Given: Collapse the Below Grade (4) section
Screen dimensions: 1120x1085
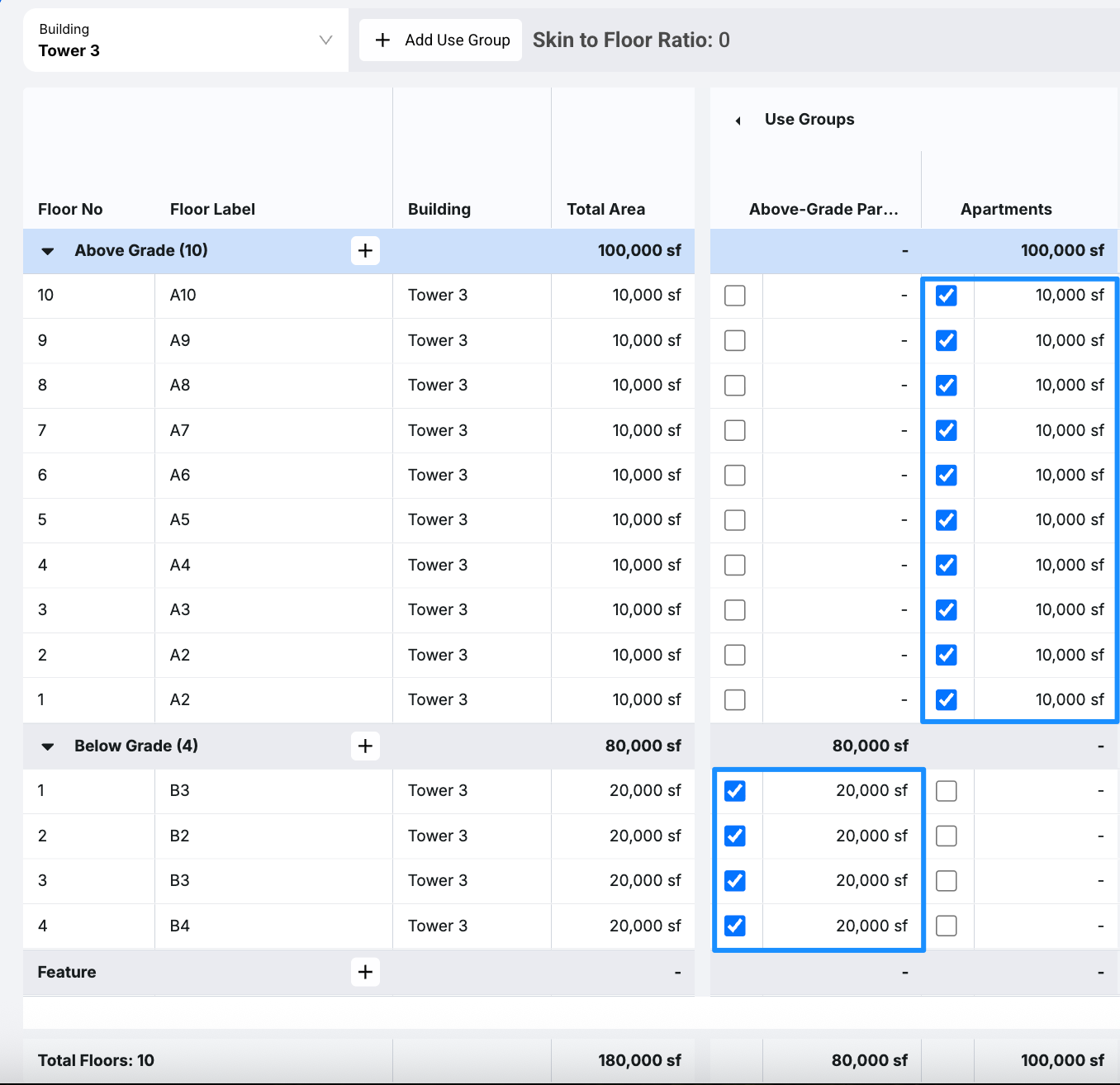Looking at the screenshot, I should 48,746.
